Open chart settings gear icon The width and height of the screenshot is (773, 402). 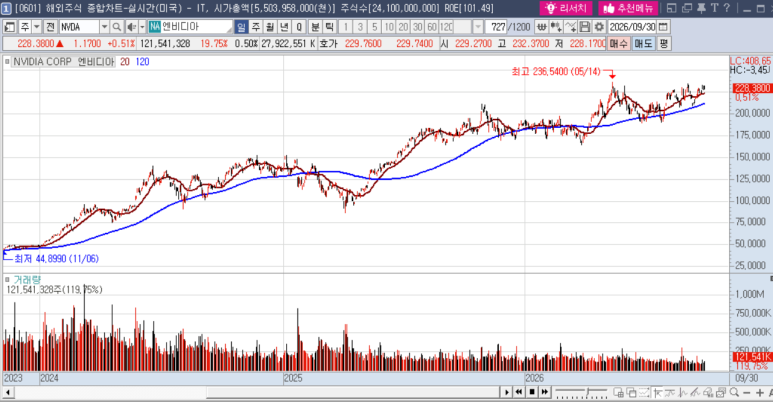599,27
